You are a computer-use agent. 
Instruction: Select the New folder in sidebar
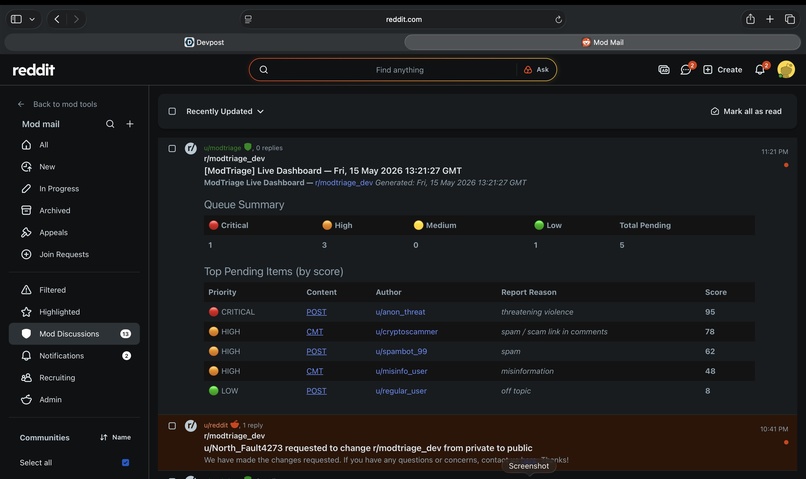point(74,167)
